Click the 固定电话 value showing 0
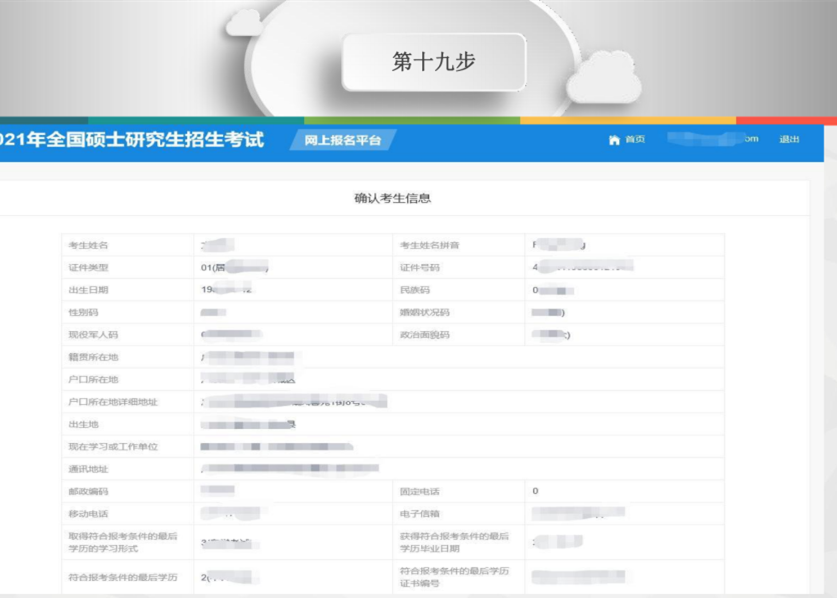Image resolution: width=837 pixels, height=598 pixels. pyautogui.click(x=536, y=492)
